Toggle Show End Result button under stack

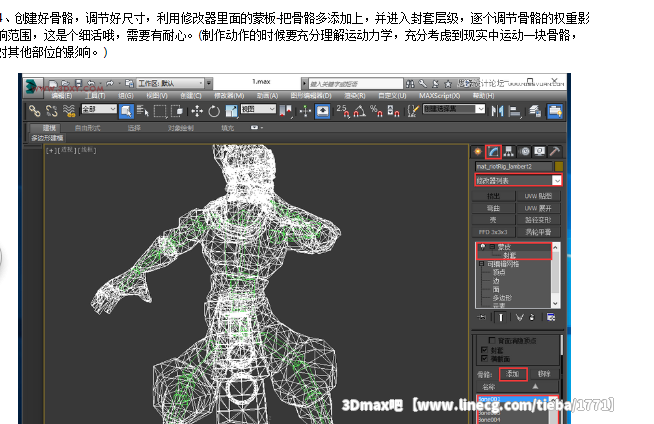(x=501, y=318)
